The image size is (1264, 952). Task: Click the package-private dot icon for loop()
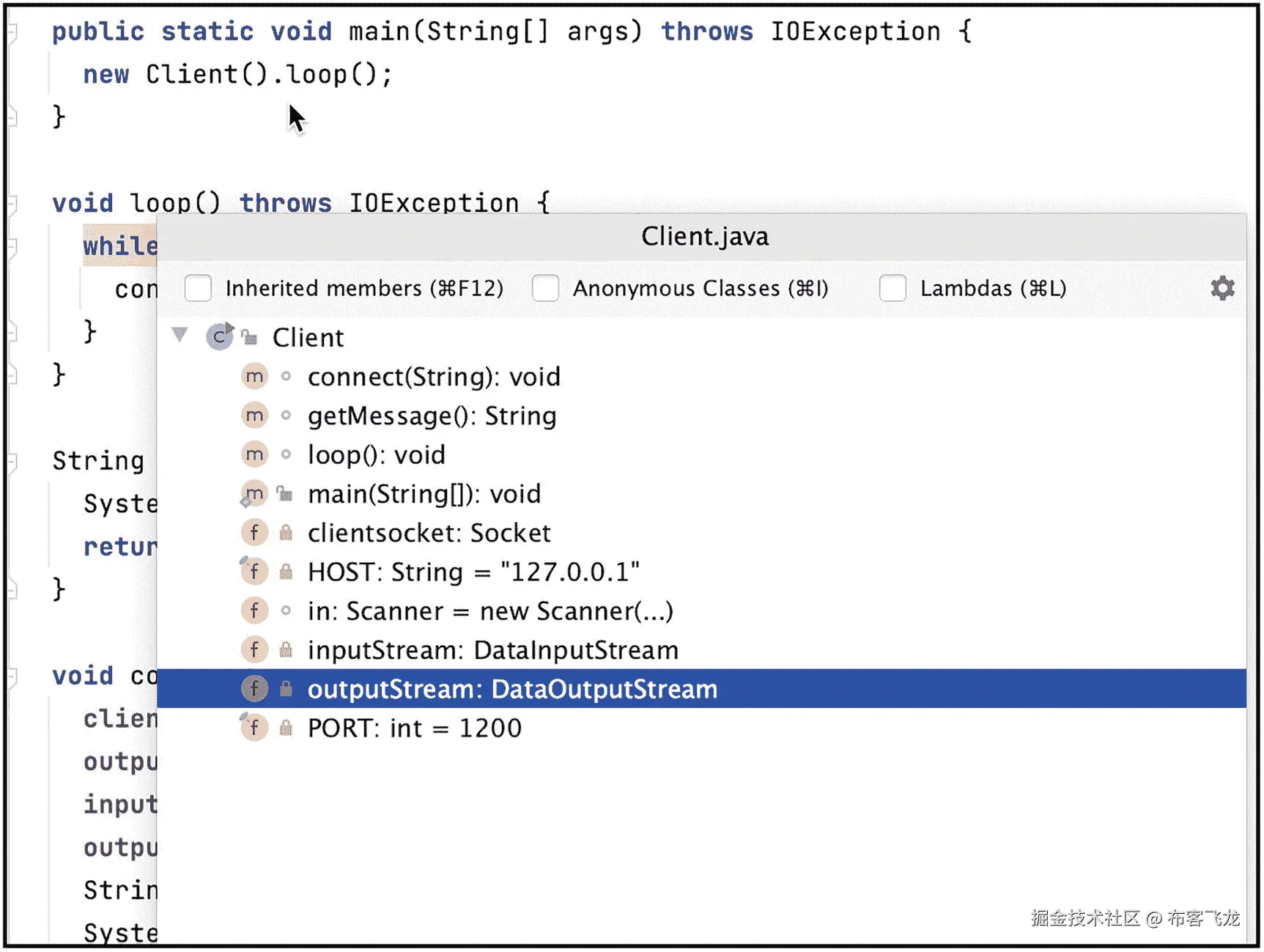(286, 454)
